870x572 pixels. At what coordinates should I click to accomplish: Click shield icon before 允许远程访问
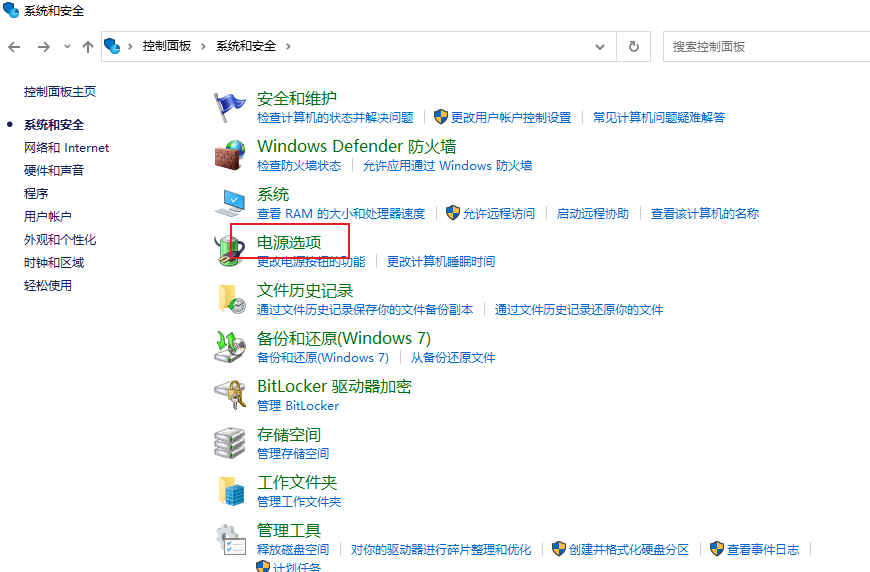pyautogui.click(x=453, y=213)
